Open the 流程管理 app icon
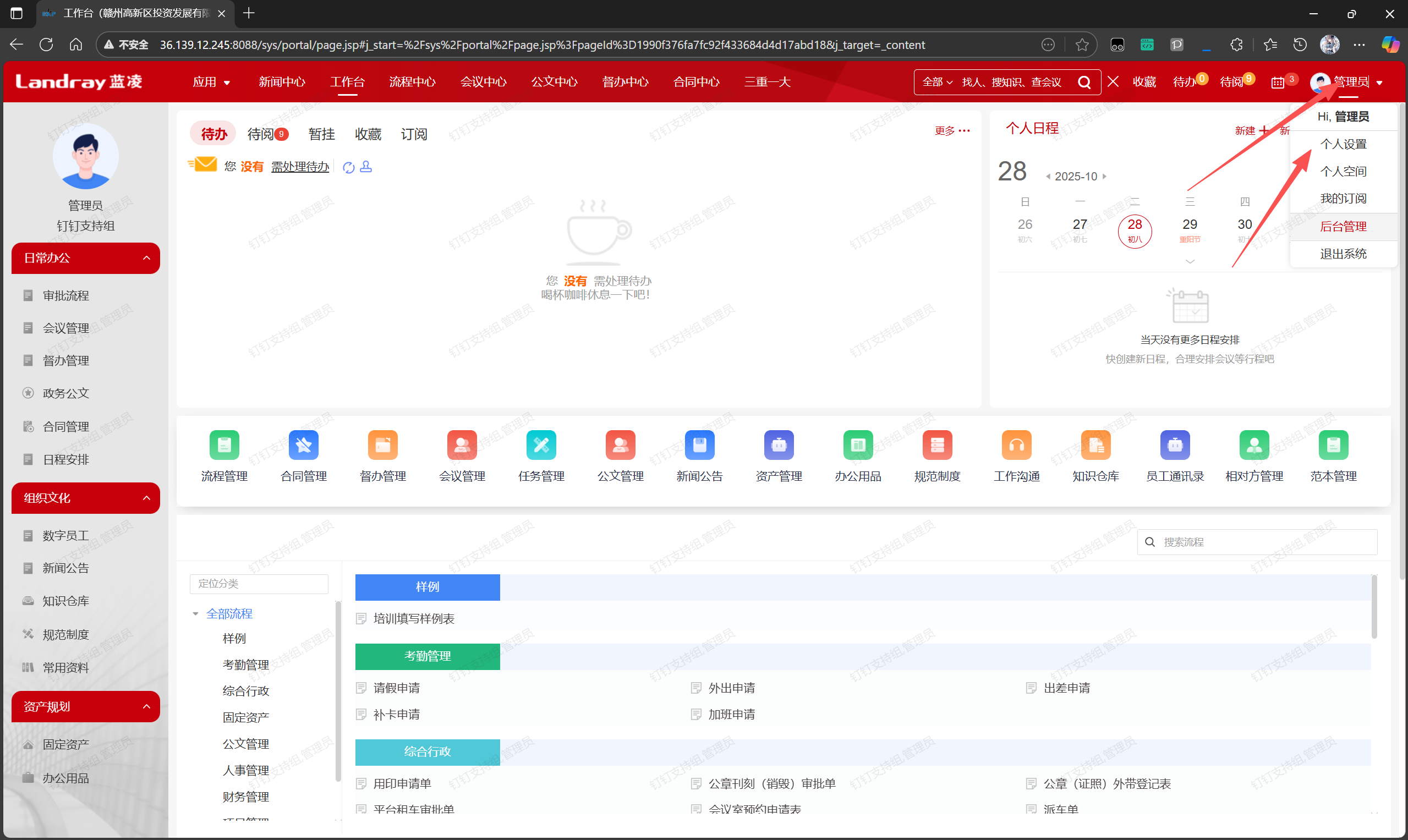1408x840 pixels. coord(224,445)
